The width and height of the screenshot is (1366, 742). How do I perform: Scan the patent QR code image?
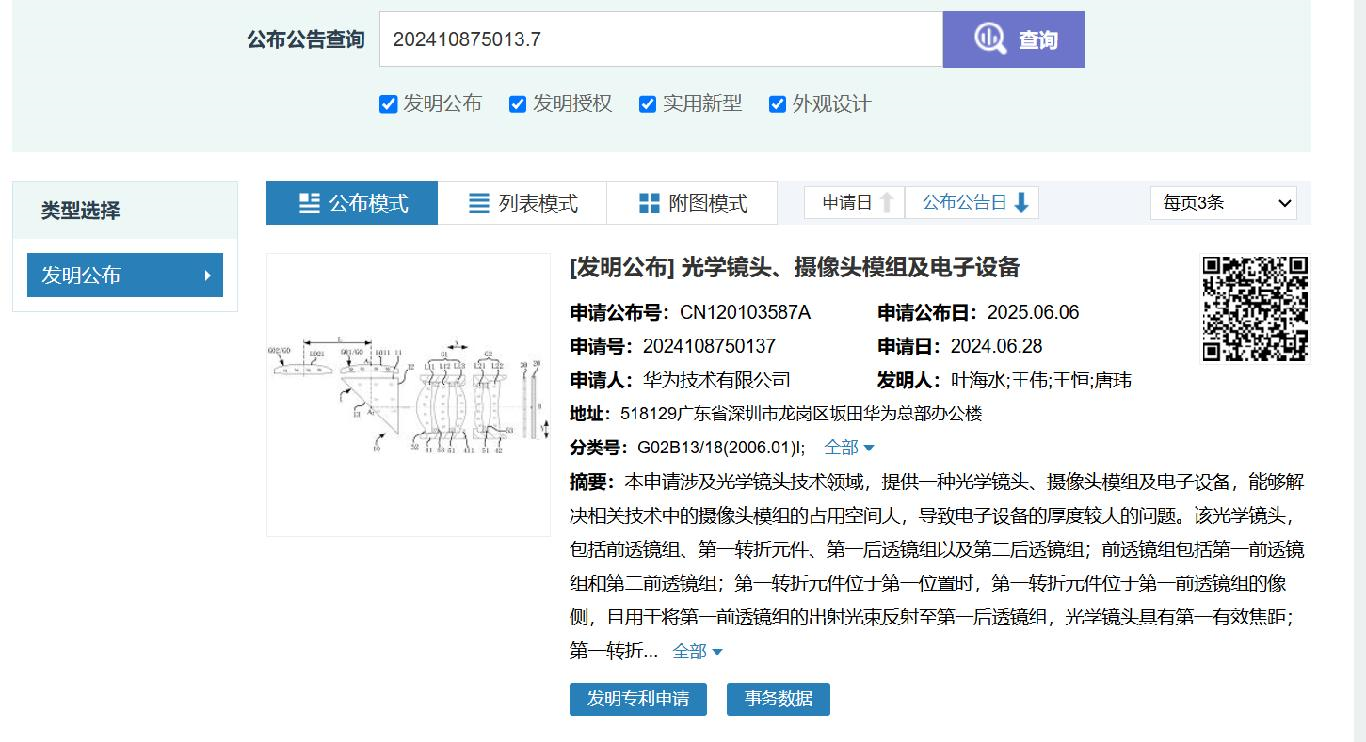click(1254, 309)
